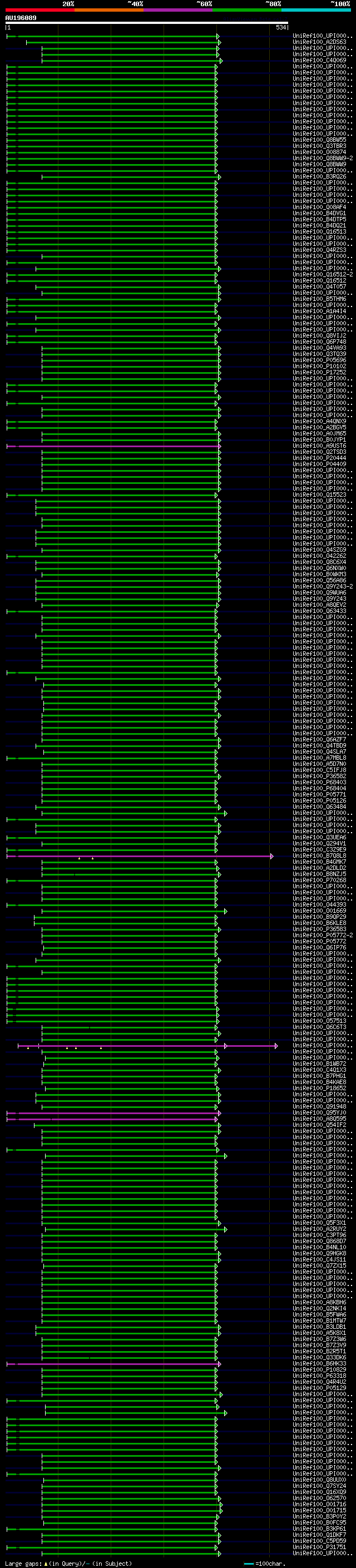Click the purple alignment bar for A9UST6
The width and height of the screenshot is (356, 1568).
tap(113, 446)
